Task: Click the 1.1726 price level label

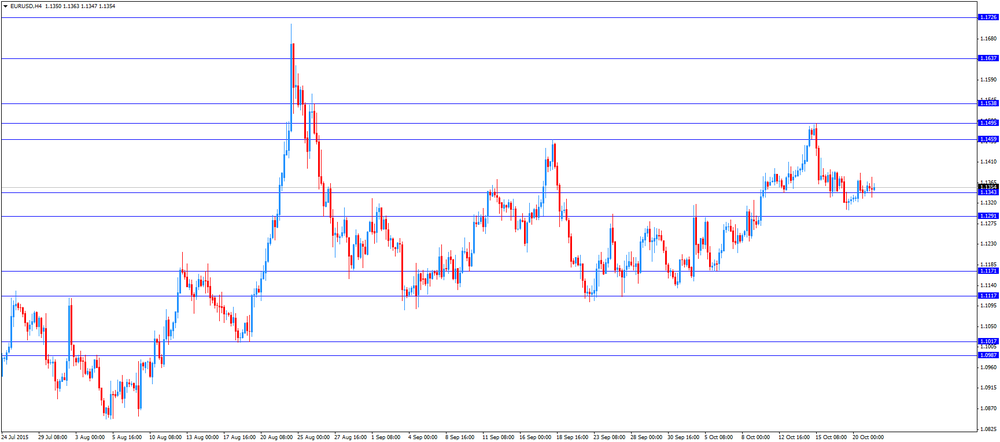Action: (x=987, y=18)
